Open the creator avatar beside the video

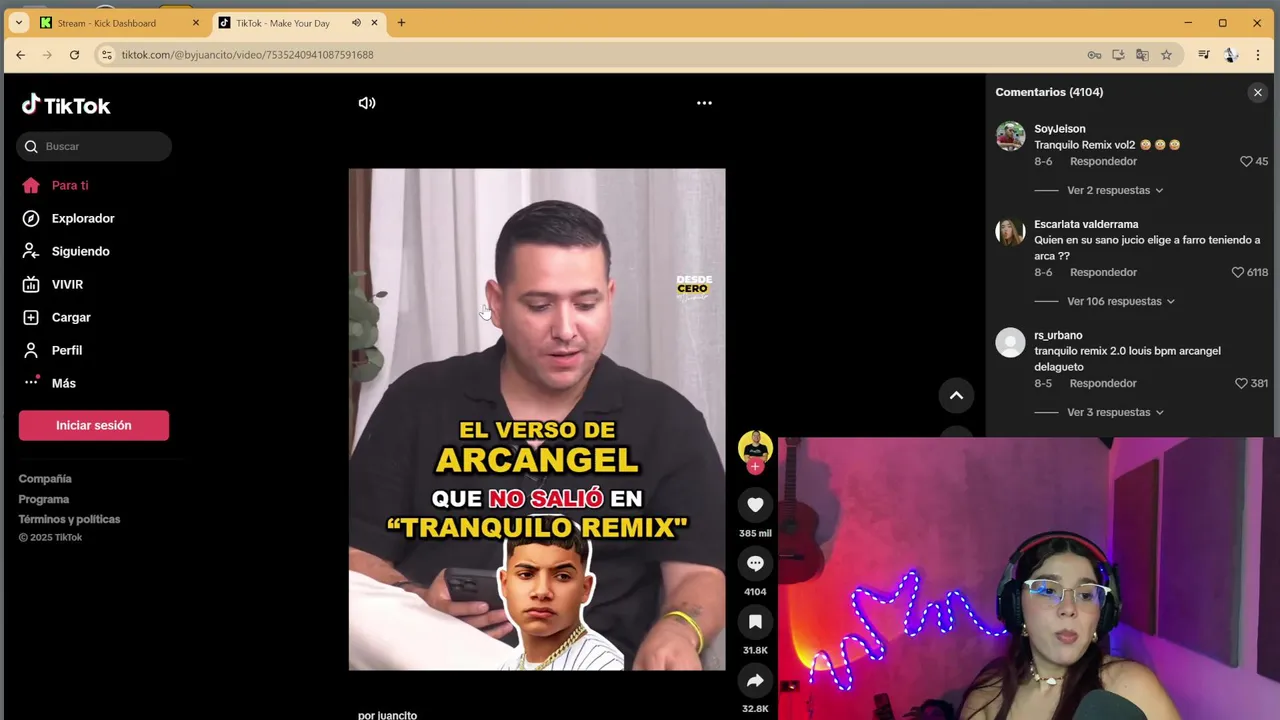click(755, 446)
